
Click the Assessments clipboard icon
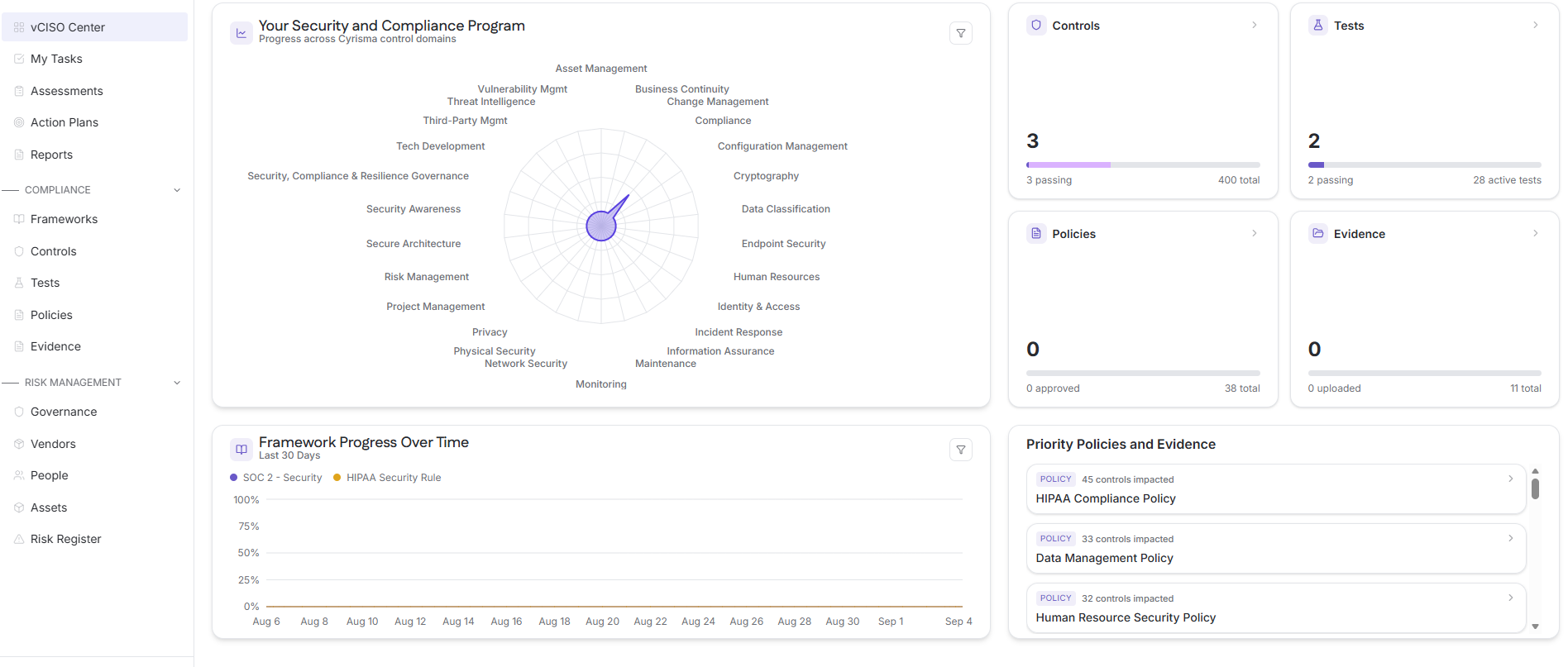(x=19, y=91)
